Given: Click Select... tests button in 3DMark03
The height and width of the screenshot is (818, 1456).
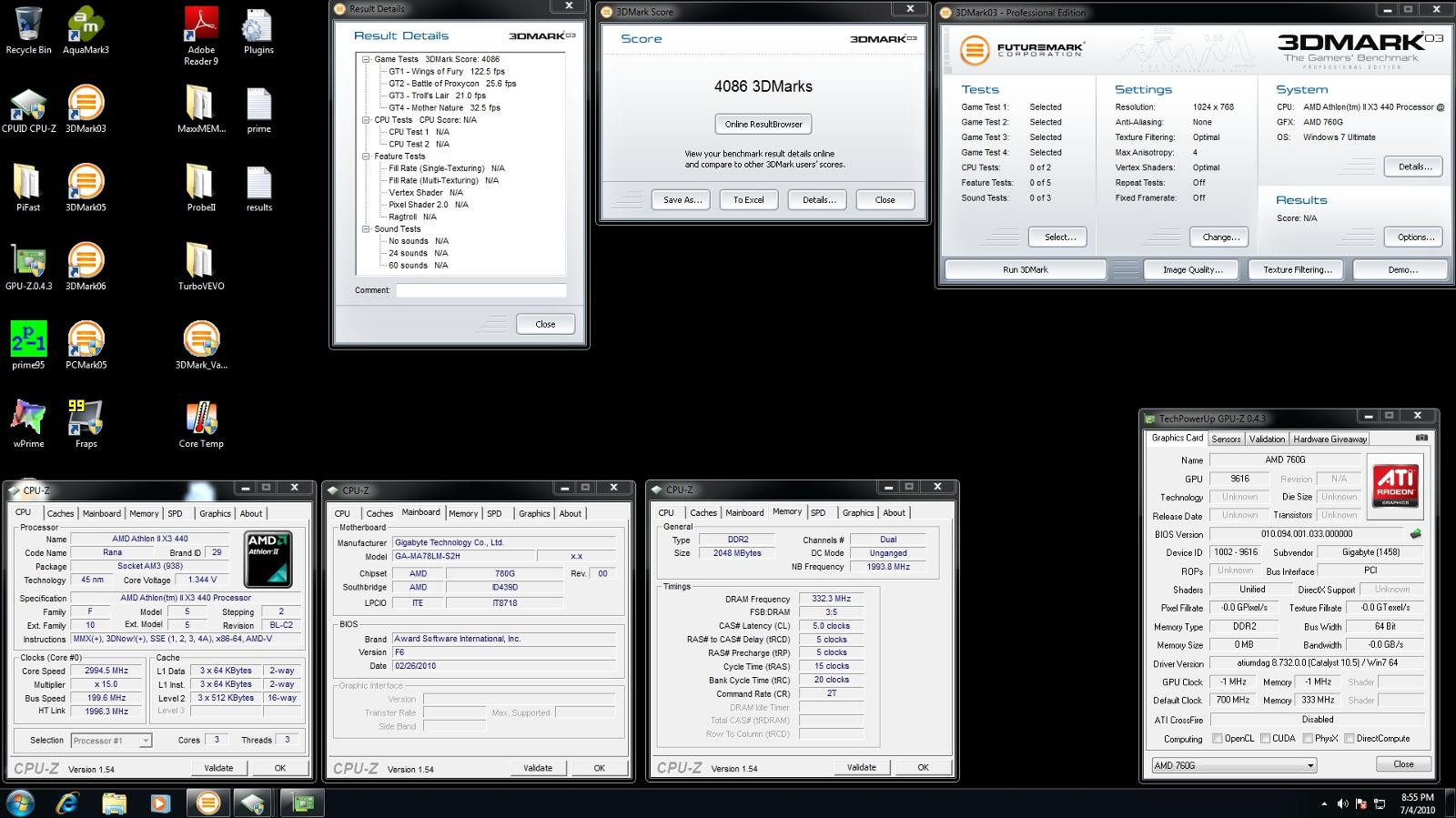Looking at the screenshot, I should click(1060, 237).
